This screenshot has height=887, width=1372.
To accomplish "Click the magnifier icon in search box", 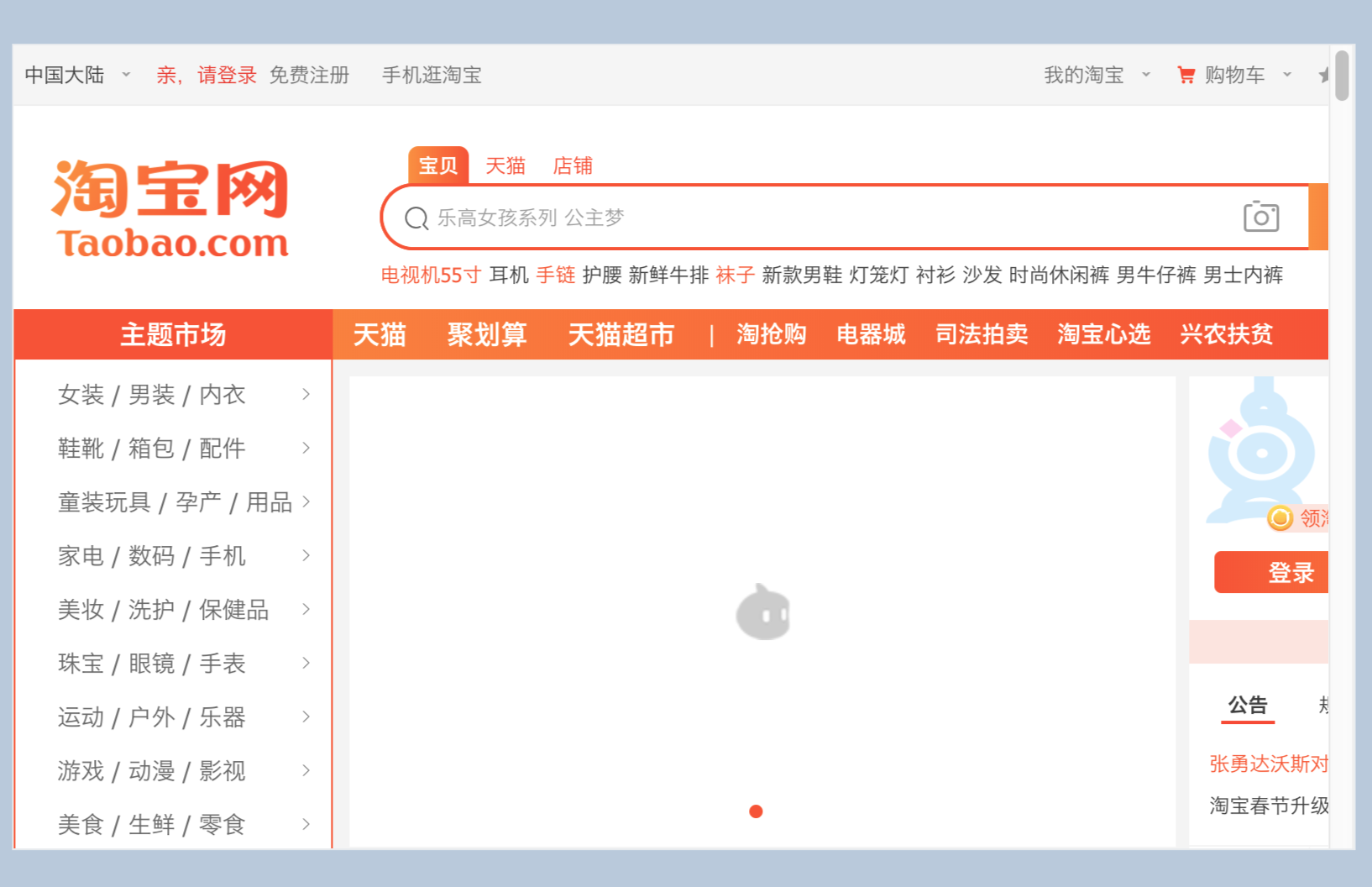I will click(x=416, y=218).
